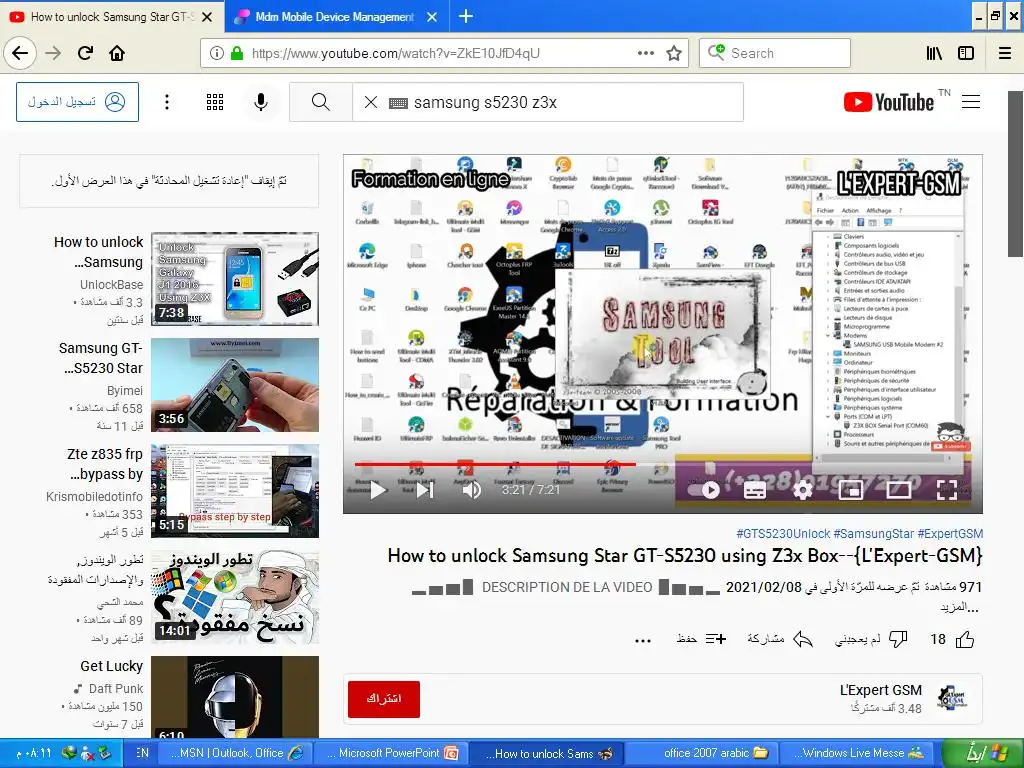Run YouTube search with magnifier button

pyautogui.click(x=321, y=102)
